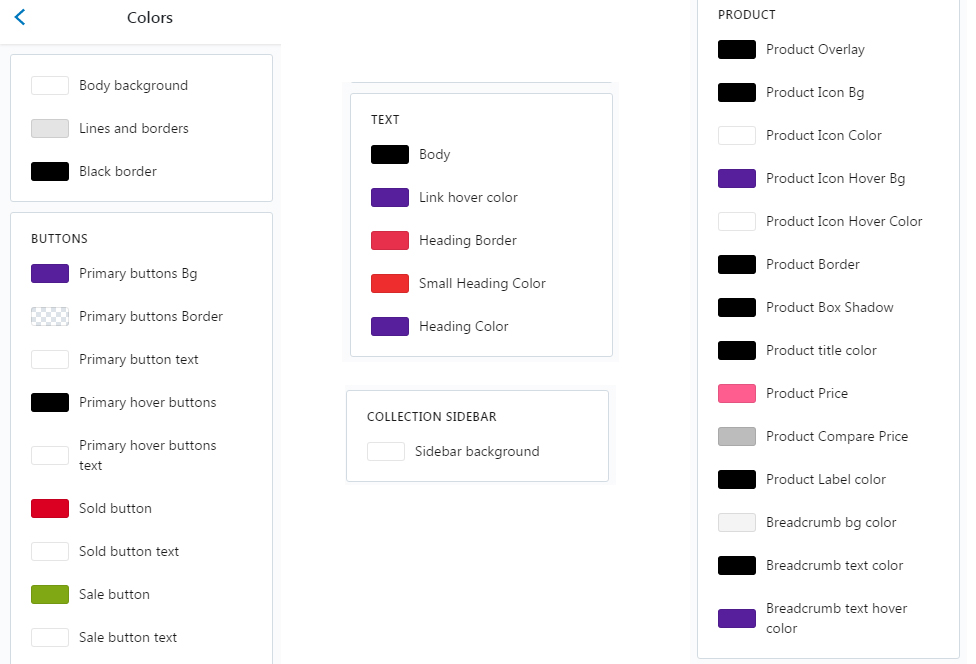Viewport: 976px width, 664px height.
Task: Click the Black border color swatch
Action: pos(50,172)
